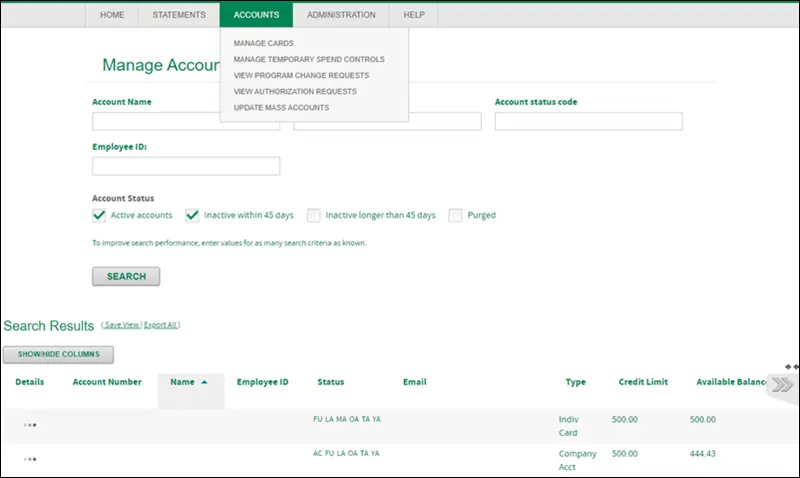Screen dimensions: 800x478
Task: Click the sort arrow beside the Name header
Action: [205, 382]
